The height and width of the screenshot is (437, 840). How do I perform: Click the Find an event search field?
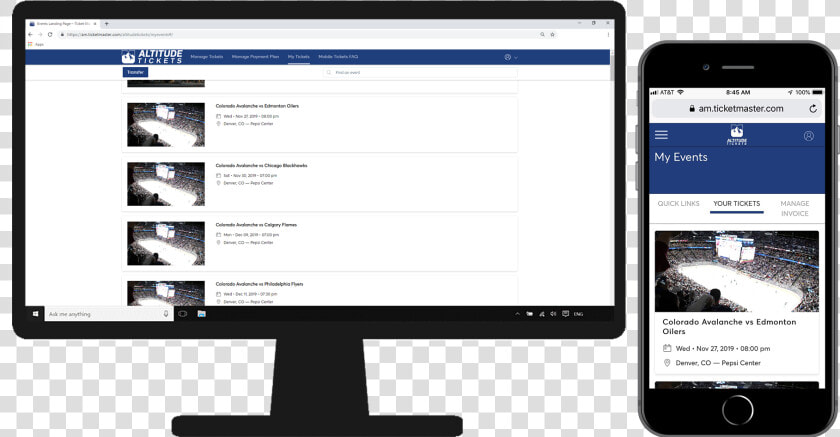421,72
